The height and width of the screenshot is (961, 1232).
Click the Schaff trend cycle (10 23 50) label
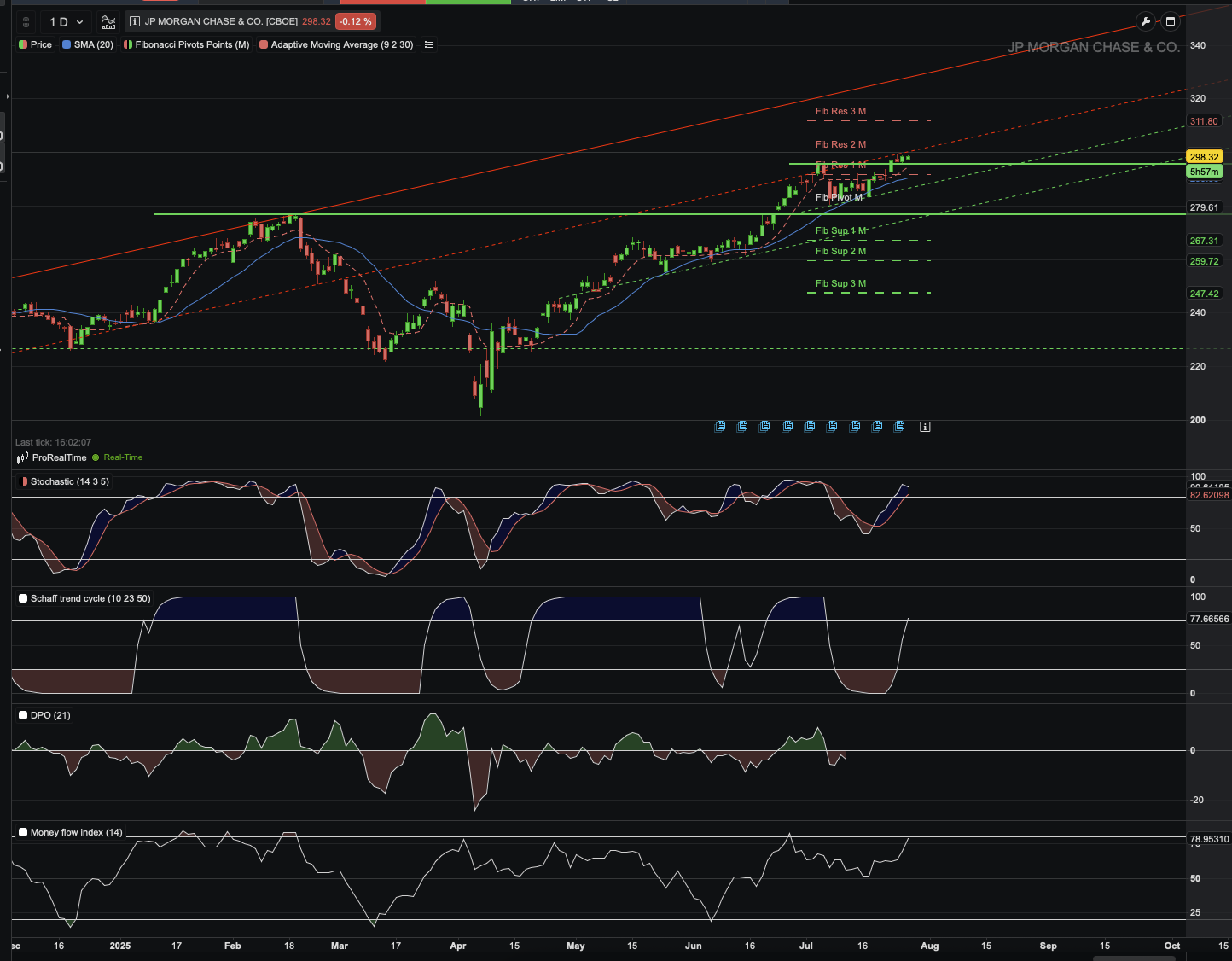90,598
